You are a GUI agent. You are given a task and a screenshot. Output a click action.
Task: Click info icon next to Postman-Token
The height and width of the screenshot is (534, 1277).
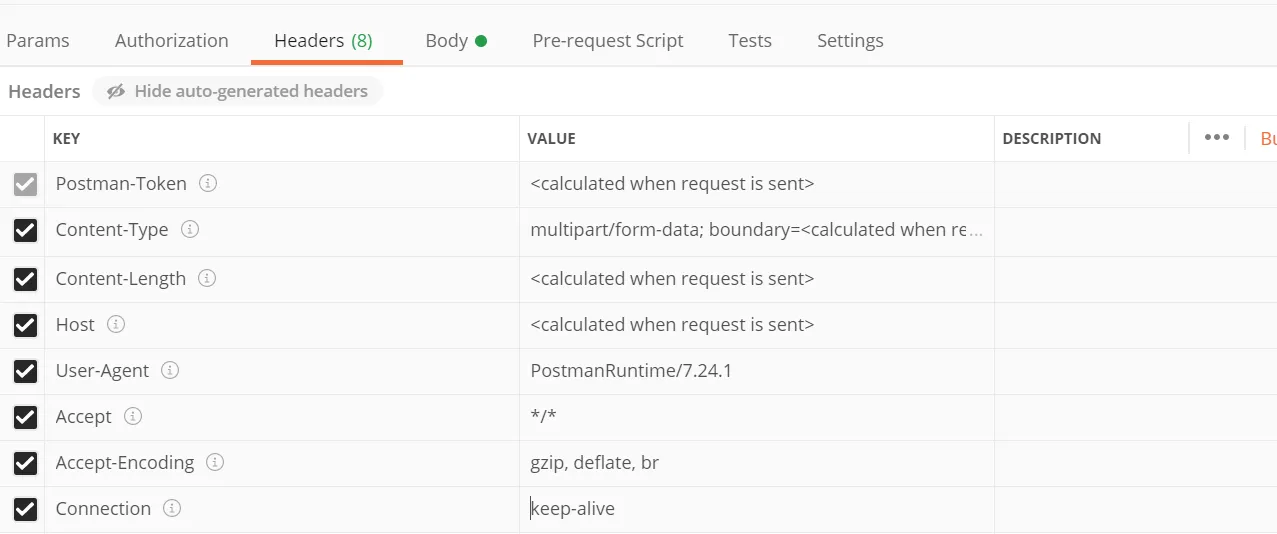(208, 183)
